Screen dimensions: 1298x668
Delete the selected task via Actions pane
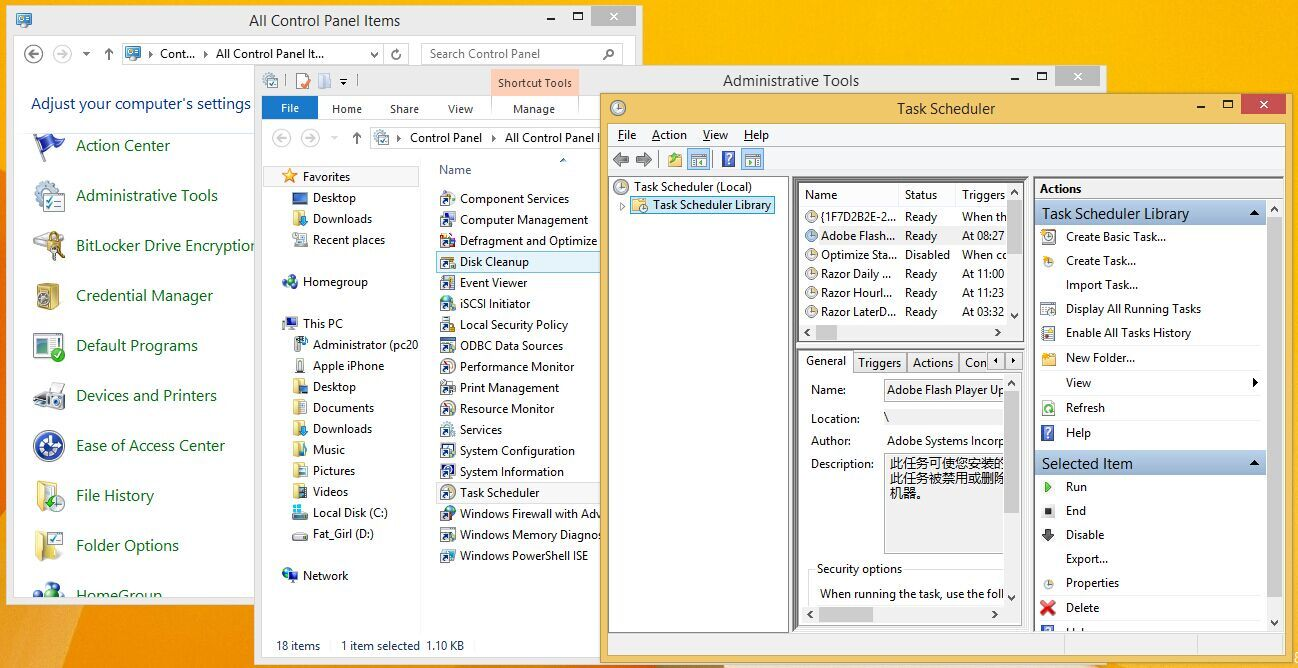coord(1082,608)
